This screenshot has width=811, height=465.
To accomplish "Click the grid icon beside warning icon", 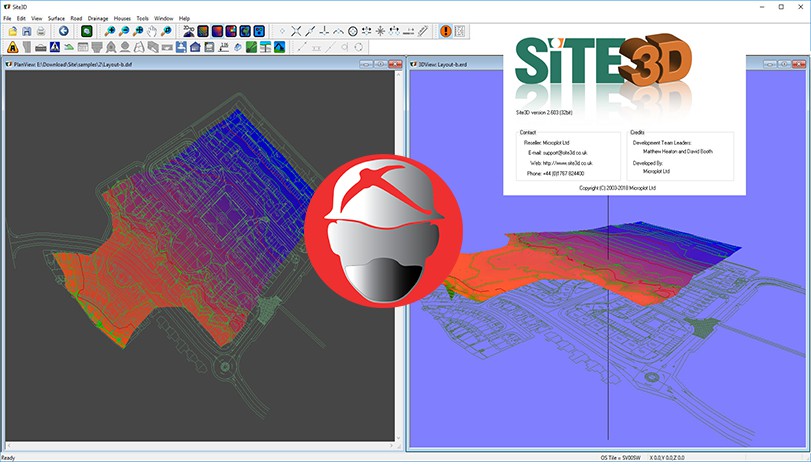I will 460,32.
